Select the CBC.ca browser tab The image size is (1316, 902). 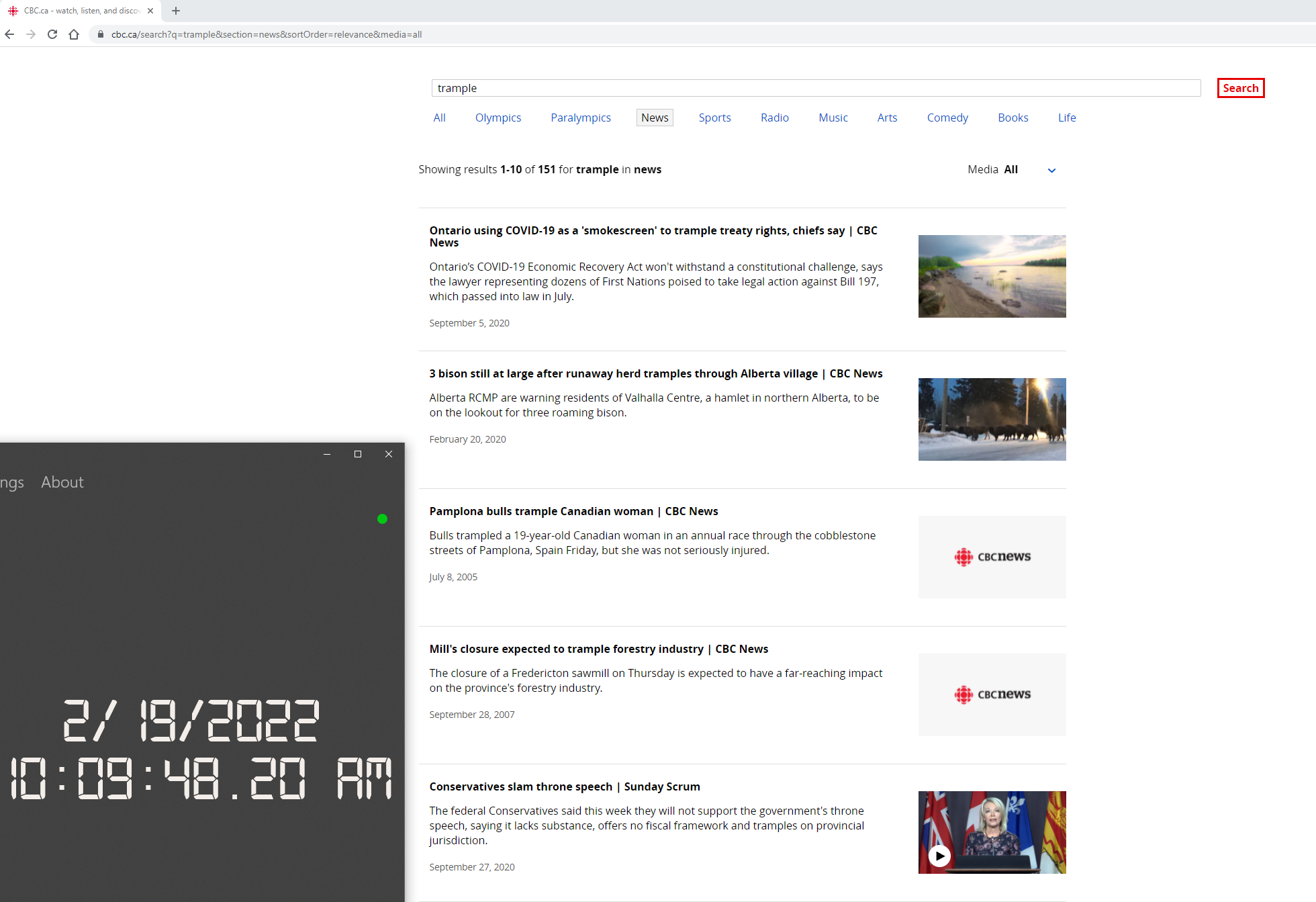point(81,11)
